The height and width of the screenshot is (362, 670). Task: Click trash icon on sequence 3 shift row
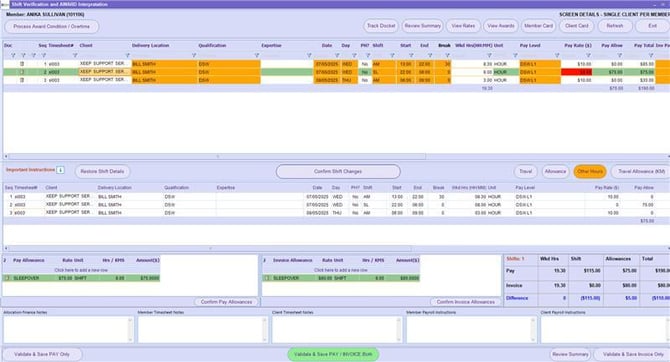tap(22, 80)
